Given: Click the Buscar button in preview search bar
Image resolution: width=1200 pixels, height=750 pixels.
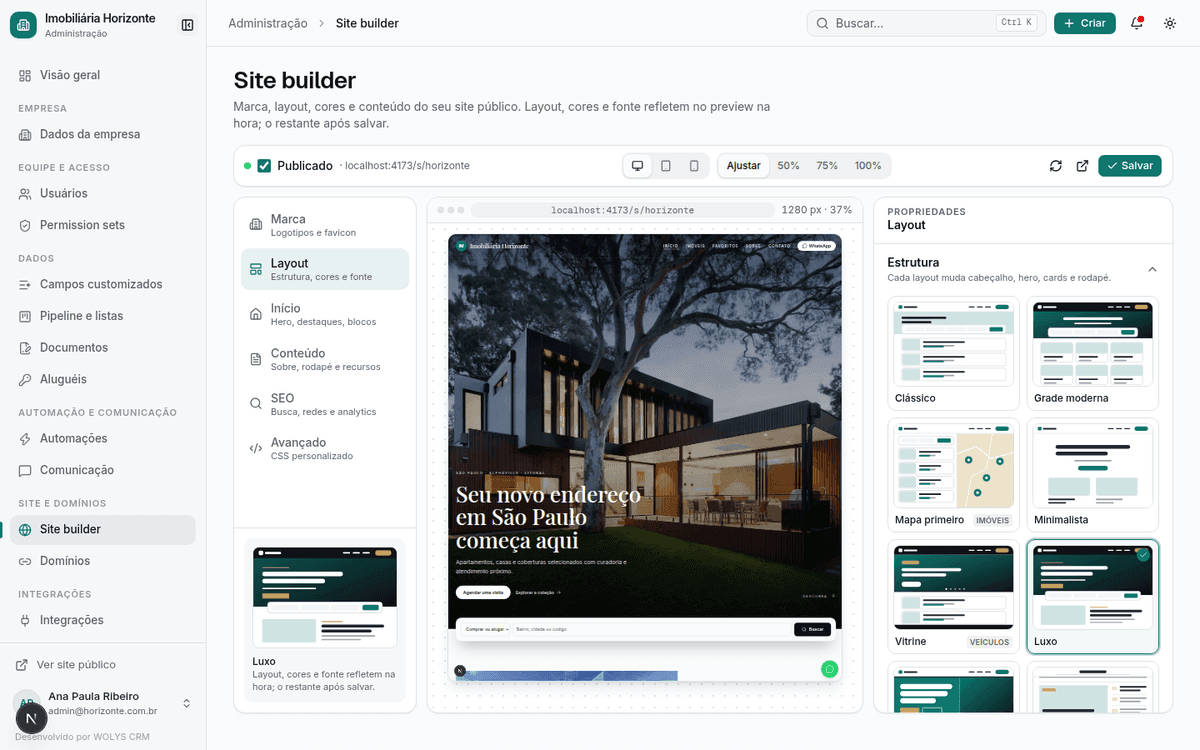Looking at the screenshot, I should coord(812,629).
